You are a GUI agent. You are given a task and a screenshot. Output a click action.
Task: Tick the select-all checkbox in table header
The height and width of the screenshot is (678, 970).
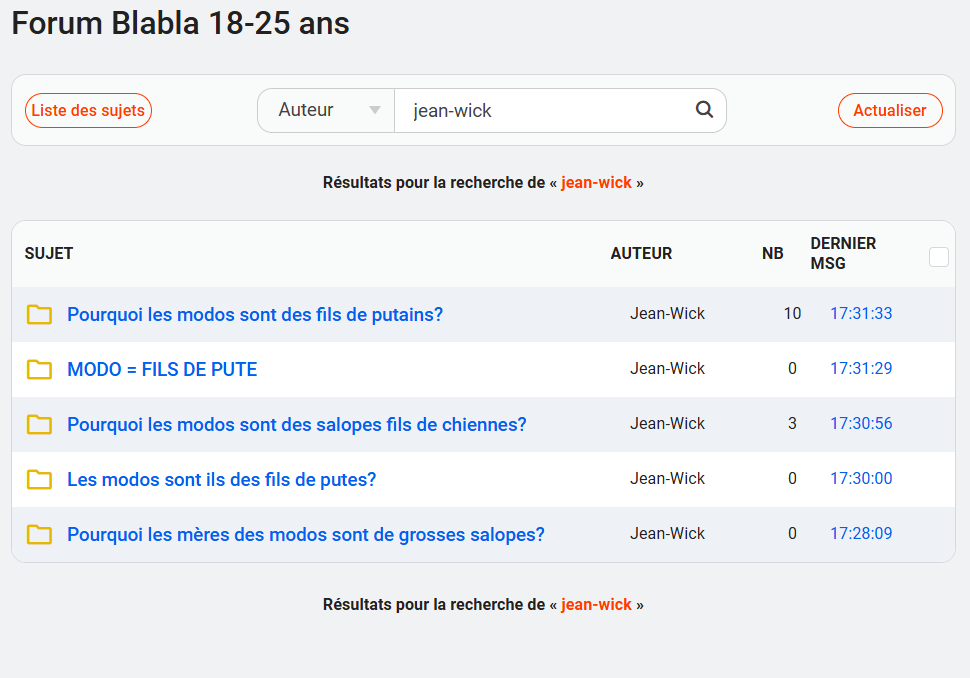938,257
